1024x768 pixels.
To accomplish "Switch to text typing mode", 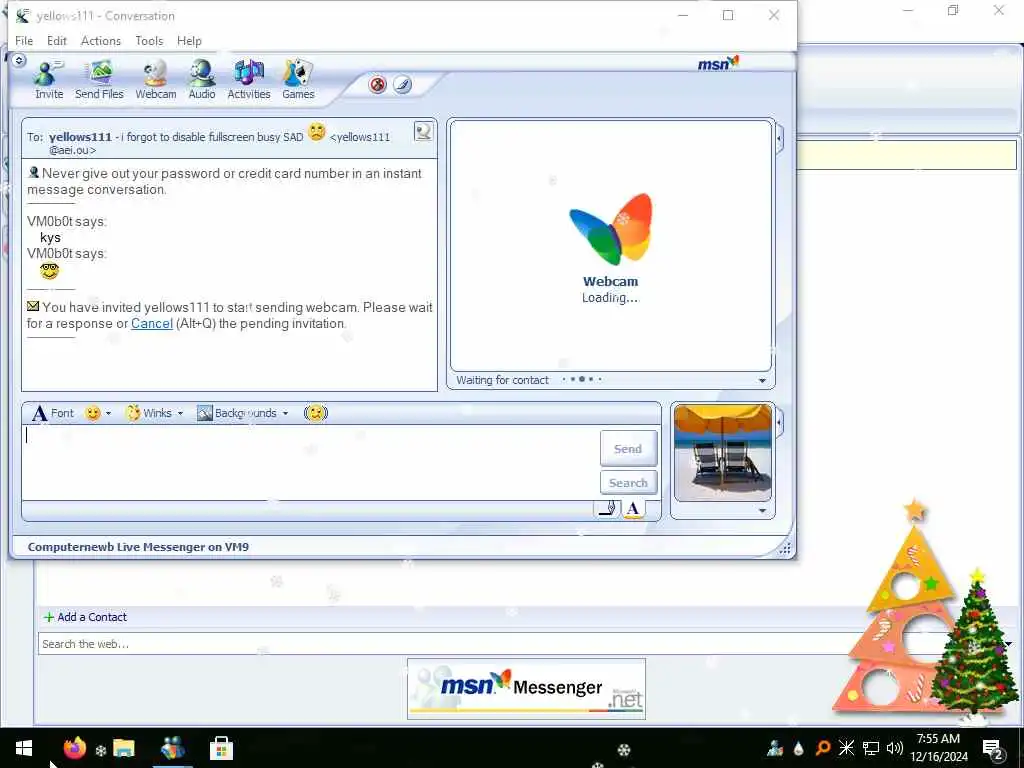I will point(633,509).
